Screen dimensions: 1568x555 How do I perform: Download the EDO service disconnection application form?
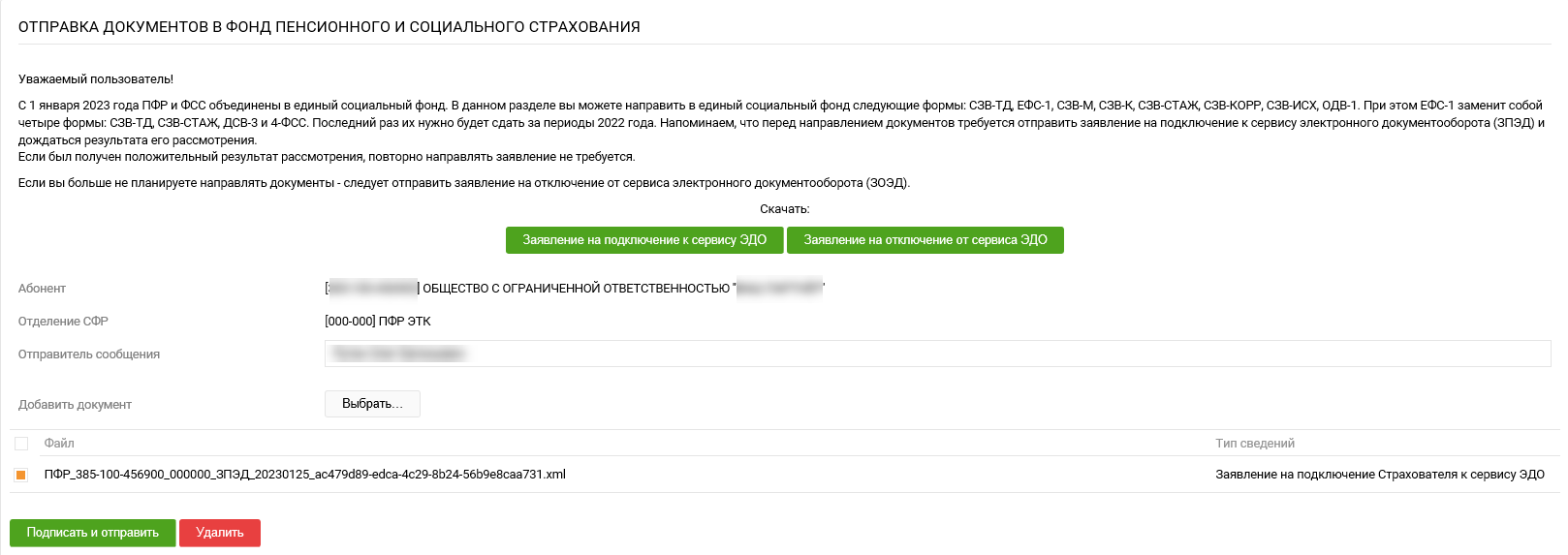925,240
